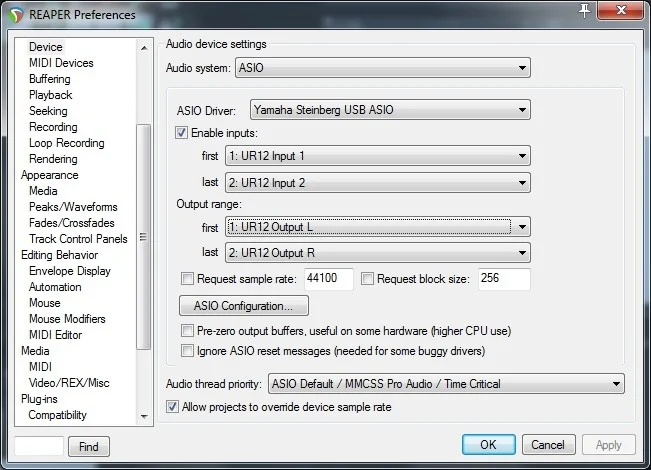Click the Cancel button
Image resolution: width=651 pixels, height=470 pixels.
click(548, 445)
